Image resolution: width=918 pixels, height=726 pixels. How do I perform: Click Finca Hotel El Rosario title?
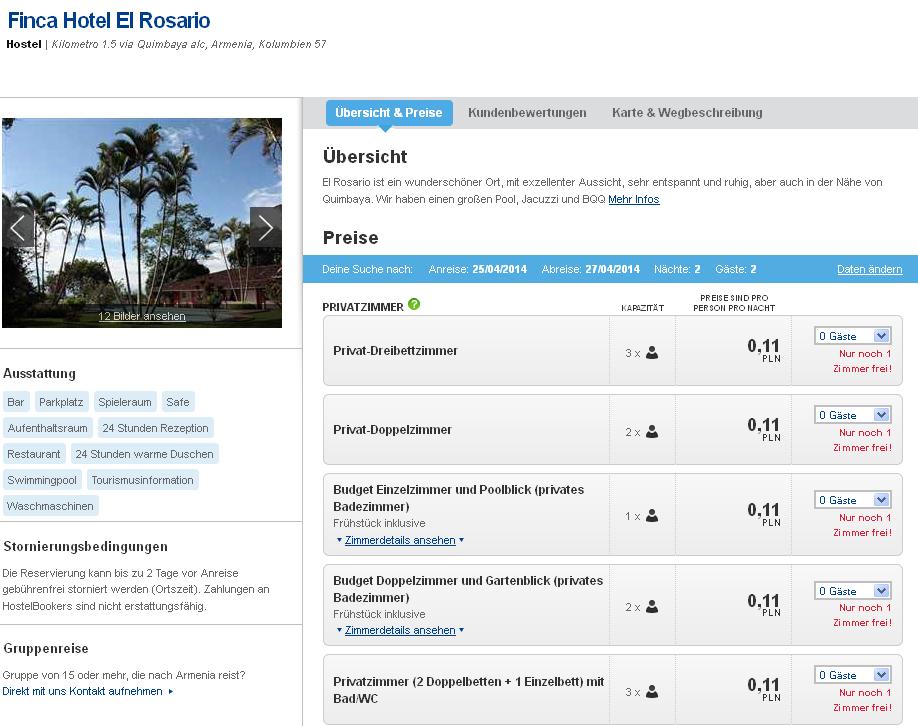[x=109, y=20]
